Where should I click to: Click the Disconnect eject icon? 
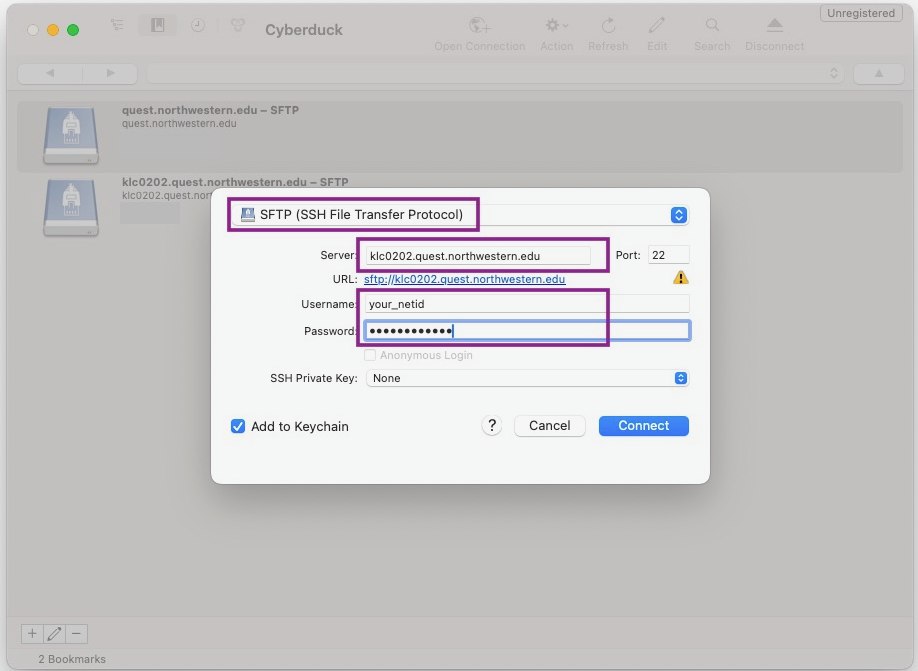coord(774,26)
